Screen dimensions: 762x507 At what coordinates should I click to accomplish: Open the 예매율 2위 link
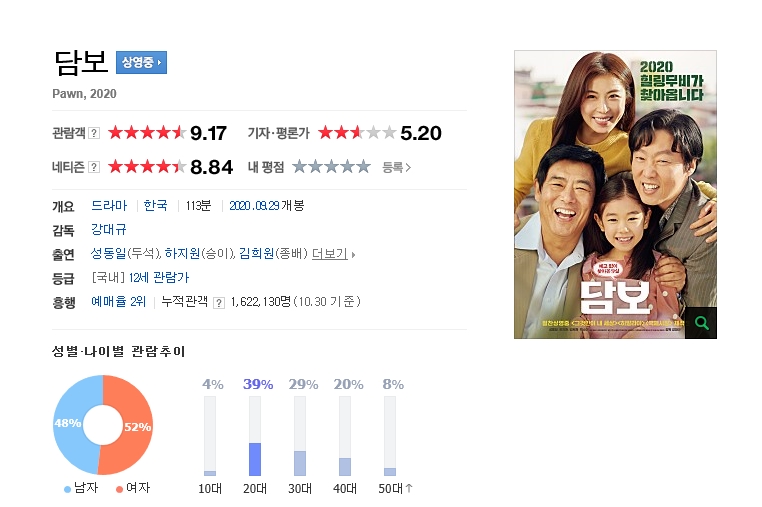119,302
